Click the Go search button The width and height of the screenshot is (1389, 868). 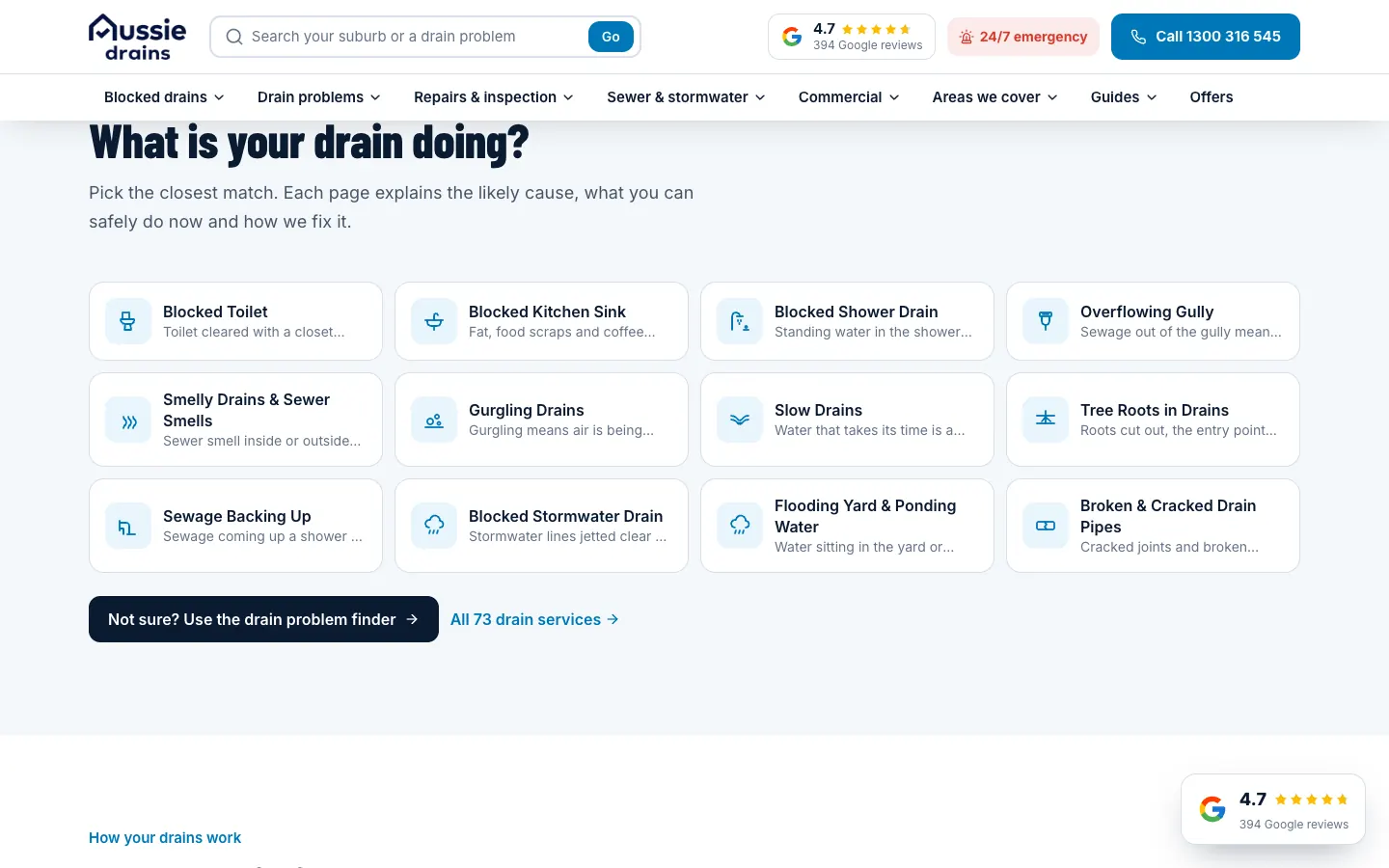611,37
